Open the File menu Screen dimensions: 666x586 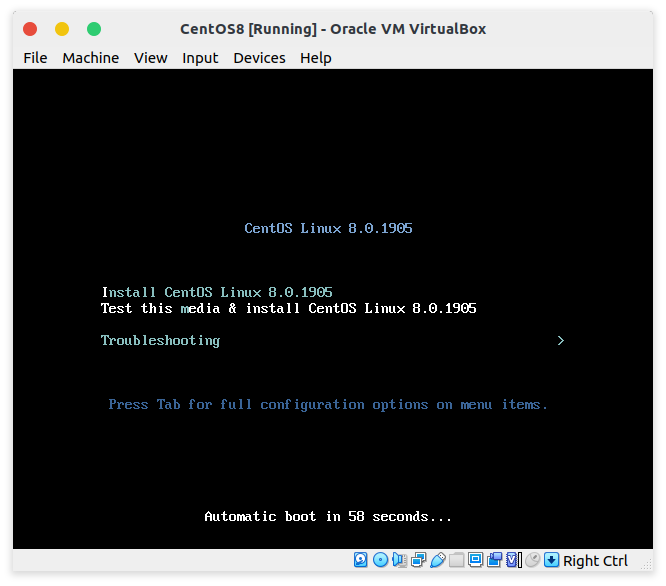point(35,58)
